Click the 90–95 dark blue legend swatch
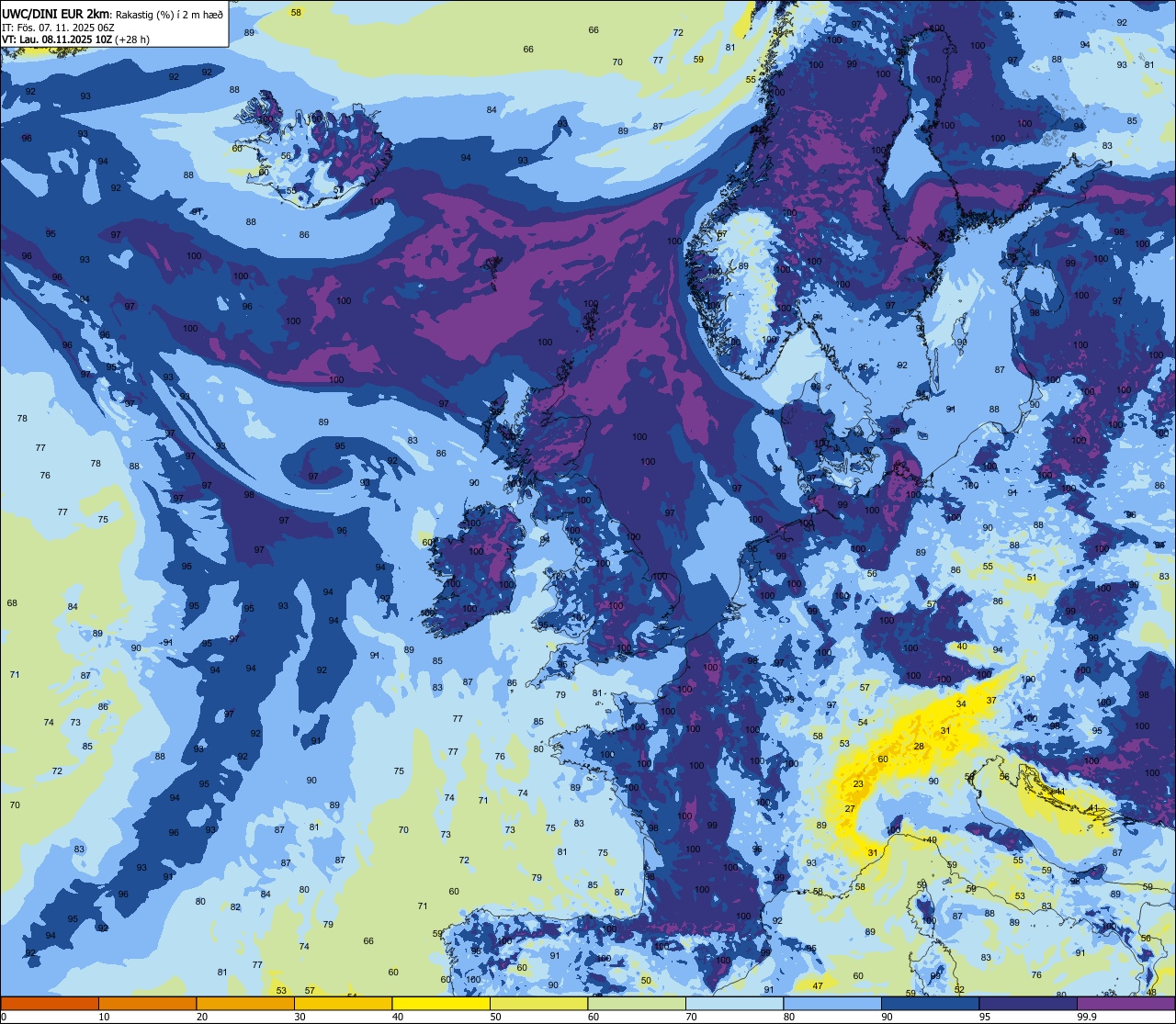1176x1024 pixels. pyautogui.click(x=930, y=1003)
